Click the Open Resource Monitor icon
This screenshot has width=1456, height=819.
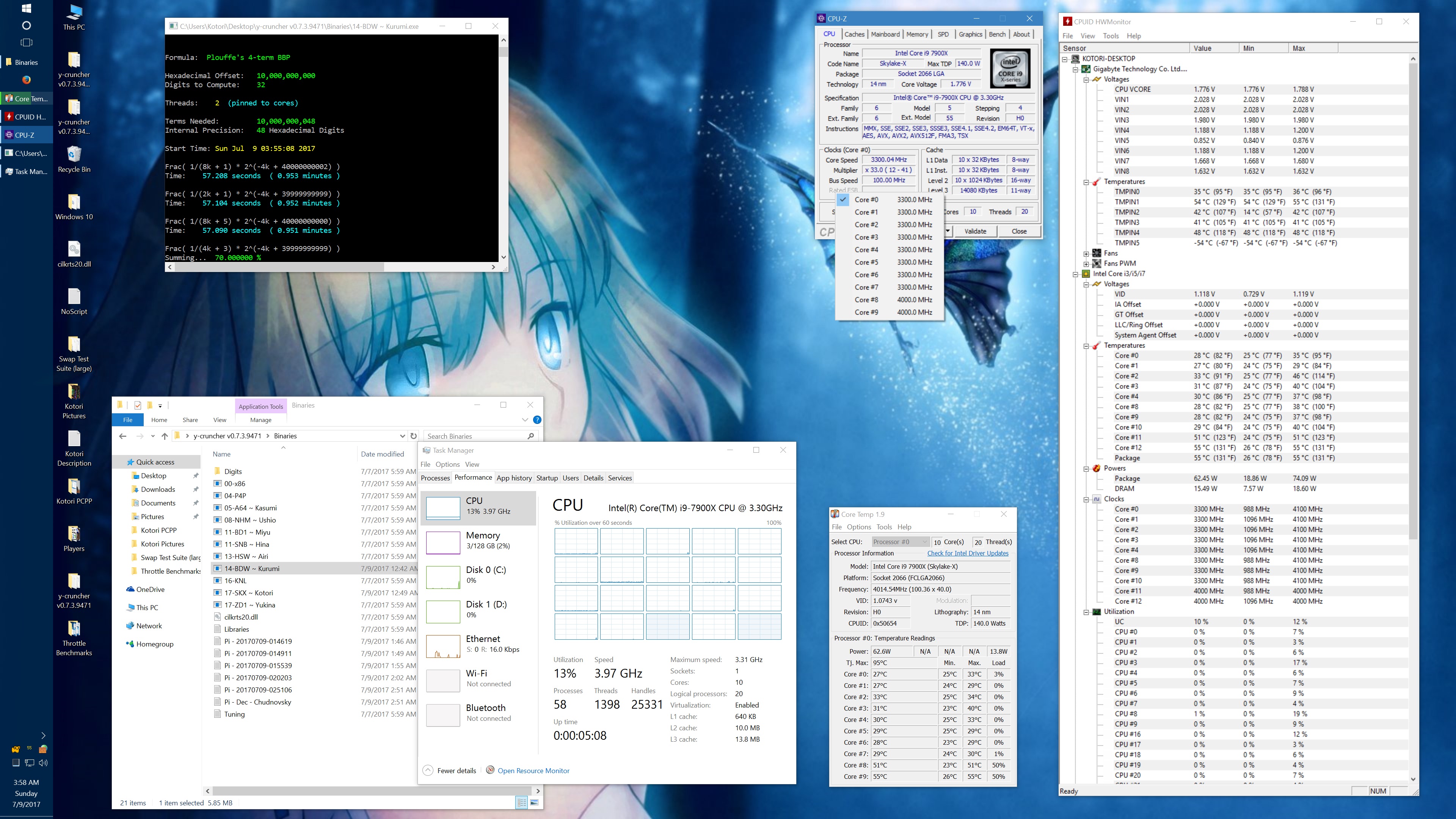pyautogui.click(x=490, y=770)
